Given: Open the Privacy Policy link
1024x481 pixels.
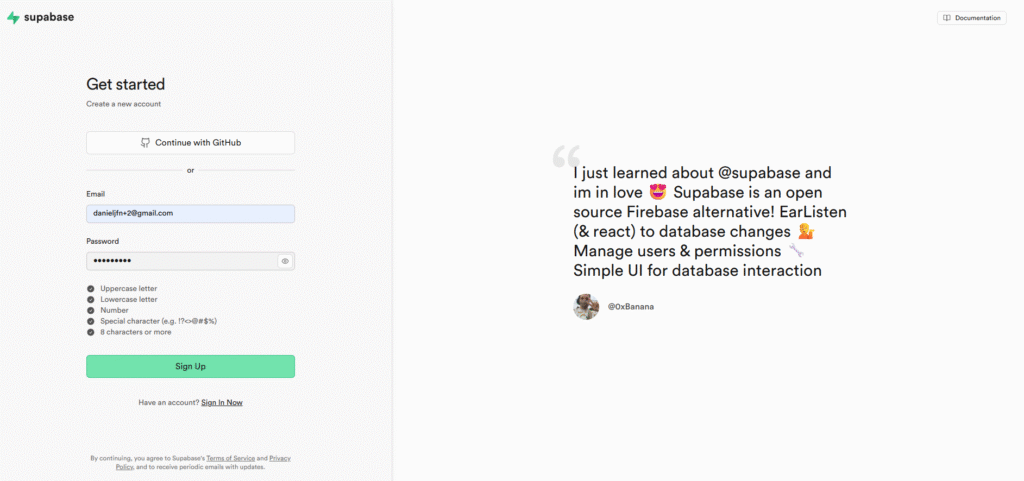Looking at the screenshot, I should [x=279, y=458].
